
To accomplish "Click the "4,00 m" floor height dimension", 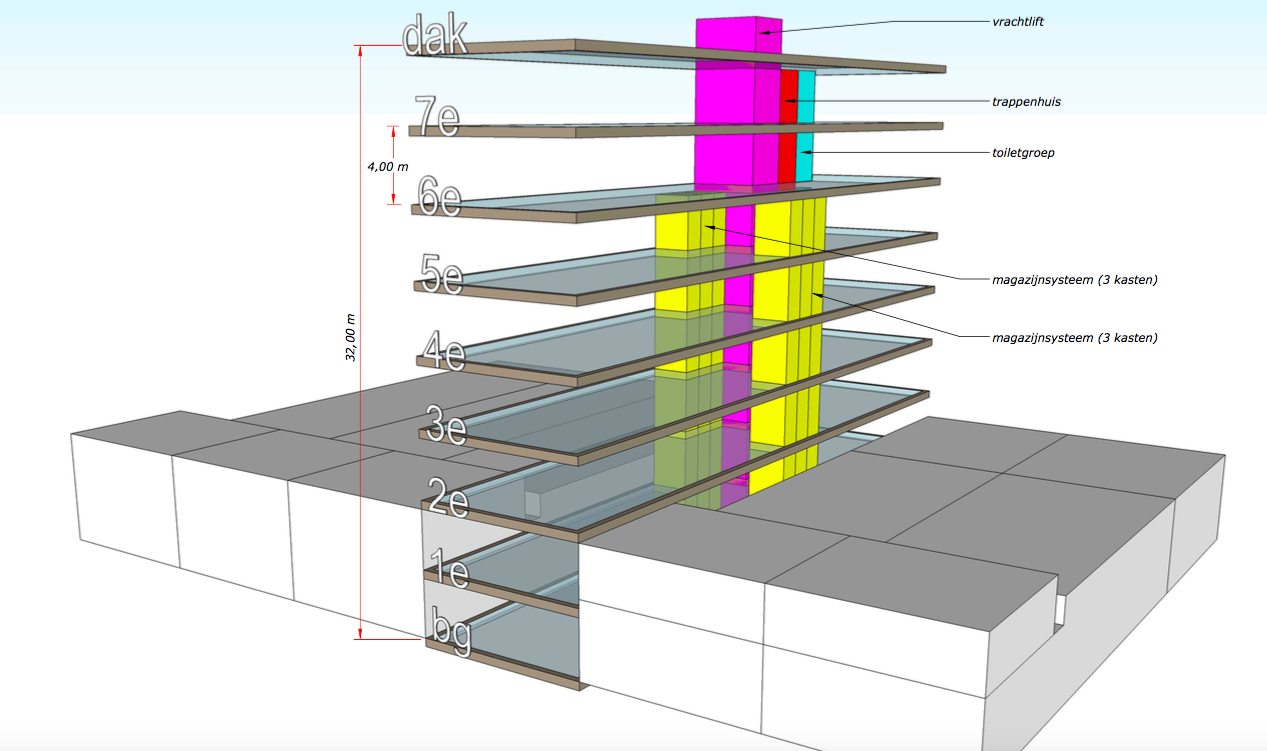I will pyautogui.click(x=387, y=167).
